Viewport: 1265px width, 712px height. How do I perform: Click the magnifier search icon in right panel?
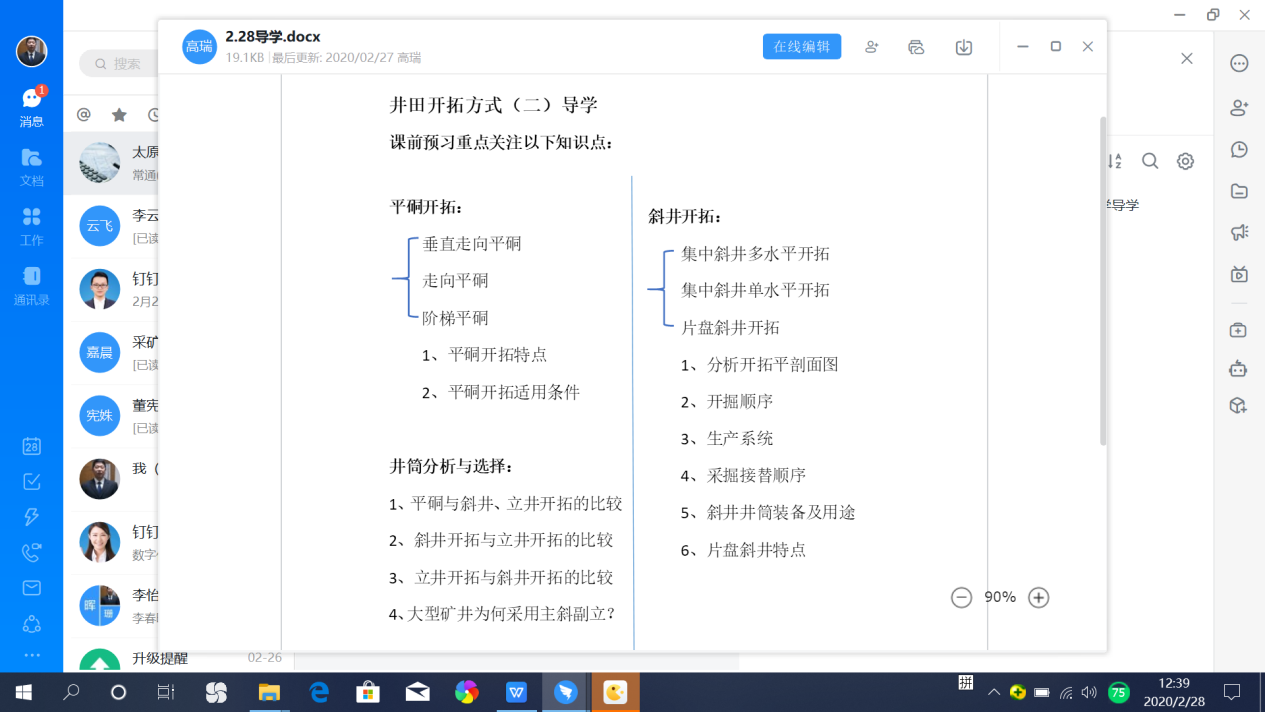[1150, 161]
